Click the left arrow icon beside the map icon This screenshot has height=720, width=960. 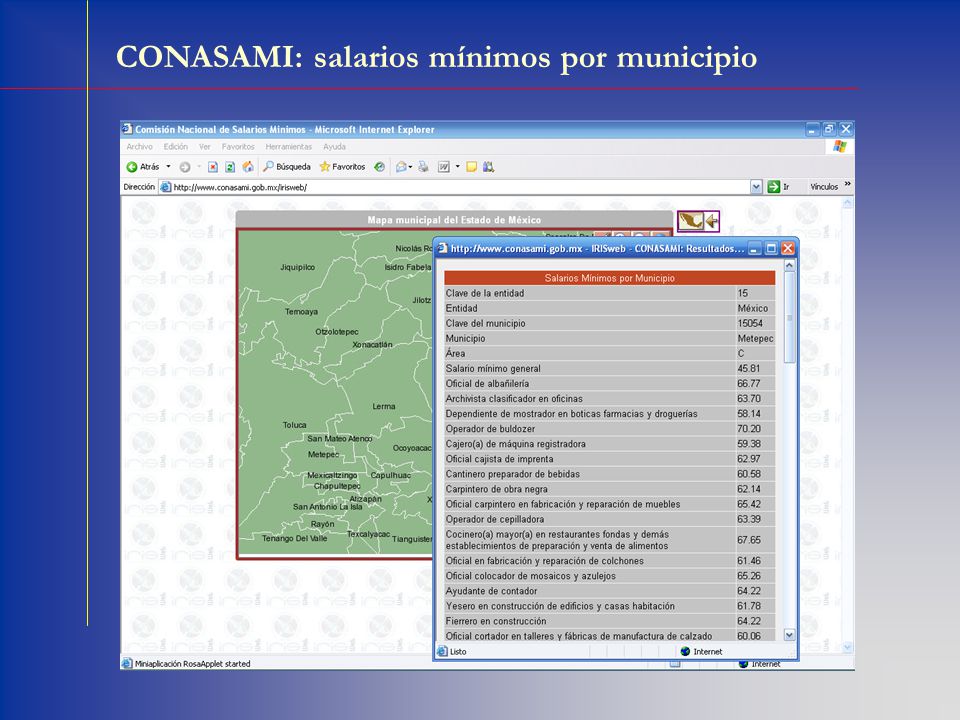[x=712, y=221]
